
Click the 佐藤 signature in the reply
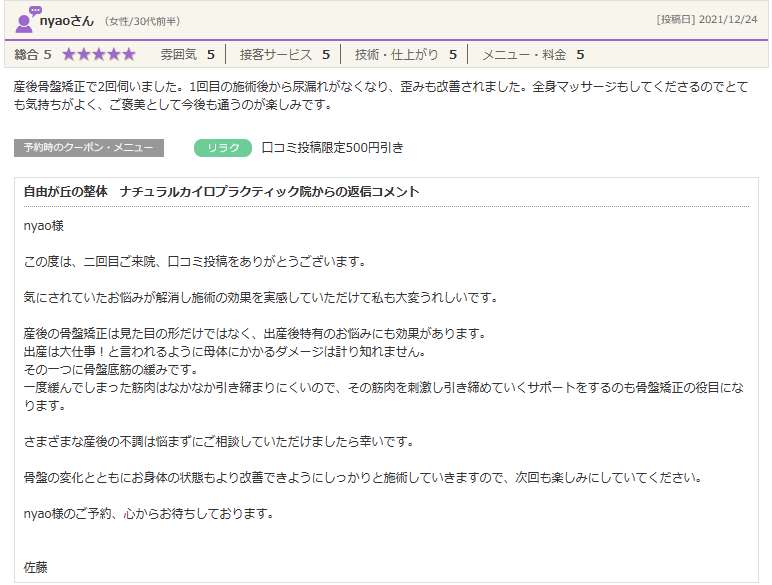(x=36, y=567)
